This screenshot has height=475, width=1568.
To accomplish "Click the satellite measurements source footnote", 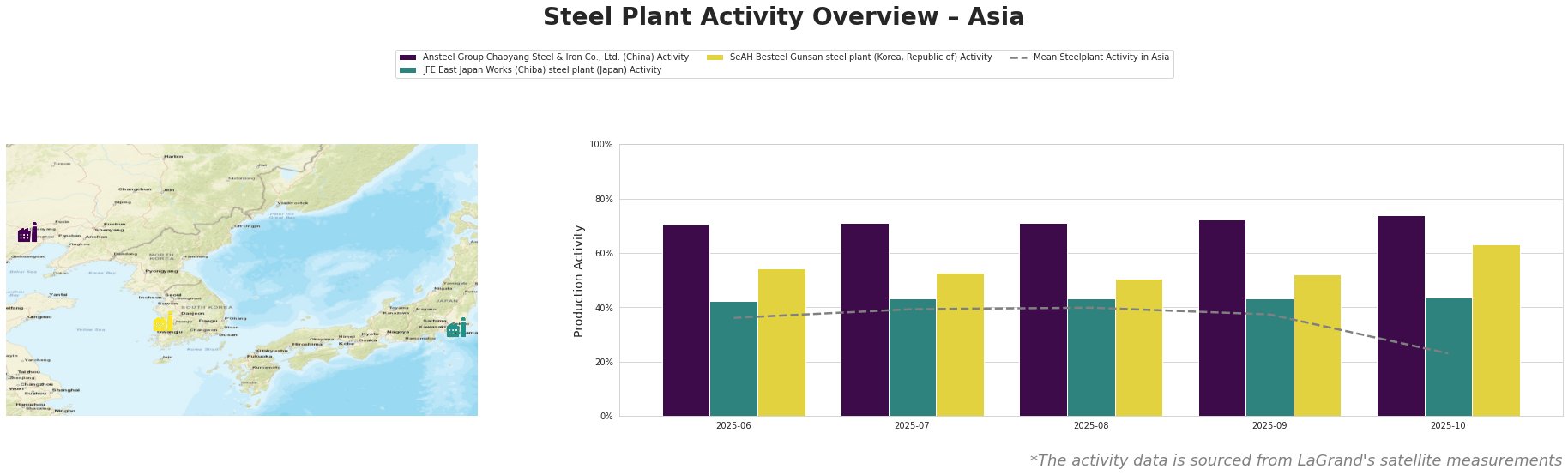I will [x=1295, y=460].
